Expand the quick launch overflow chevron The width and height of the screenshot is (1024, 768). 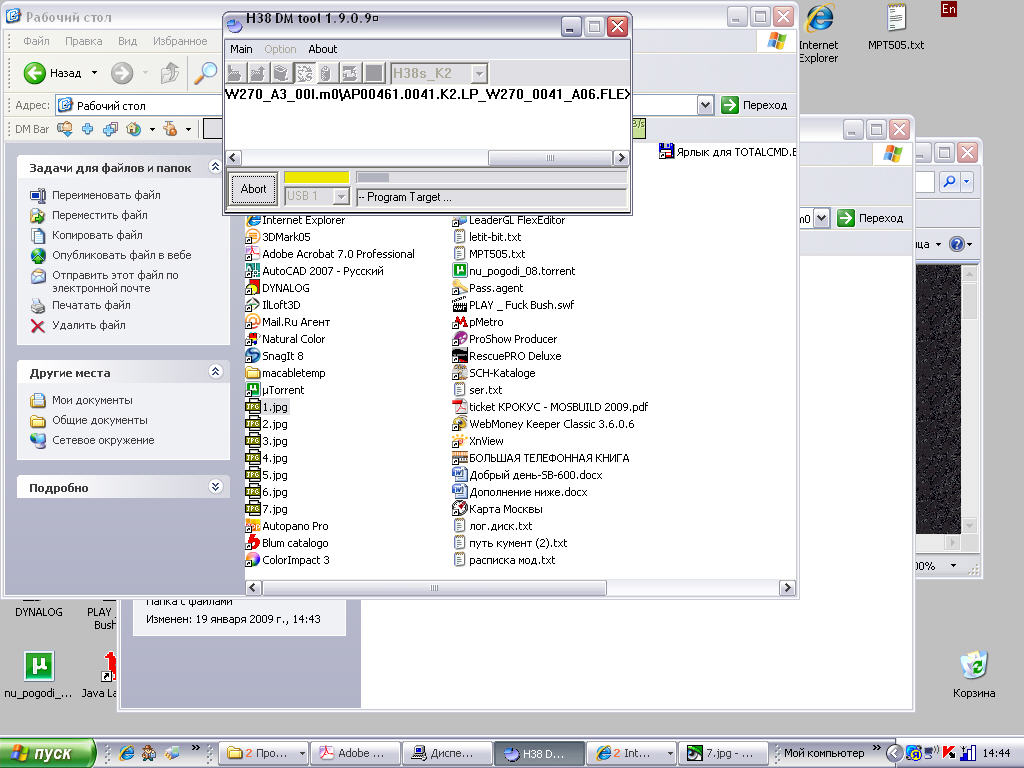coord(195,748)
